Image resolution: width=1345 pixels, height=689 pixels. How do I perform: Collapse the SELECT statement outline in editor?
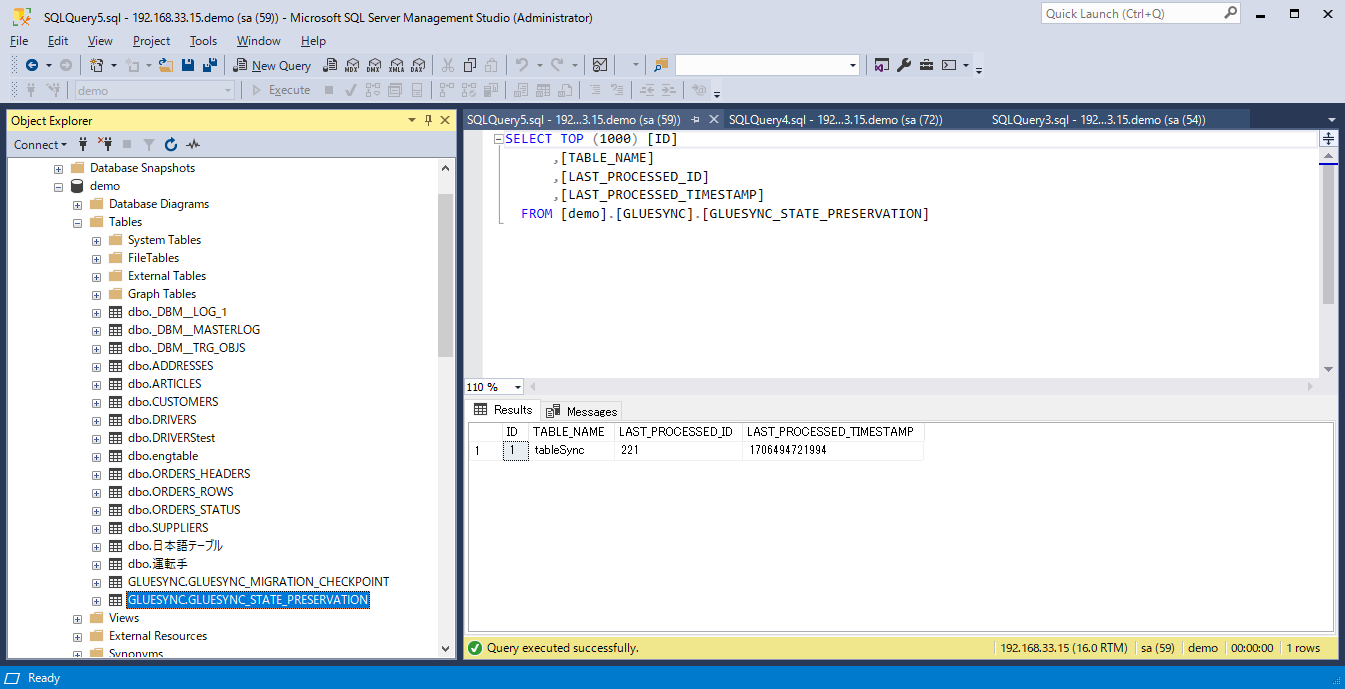tap(497, 140)
